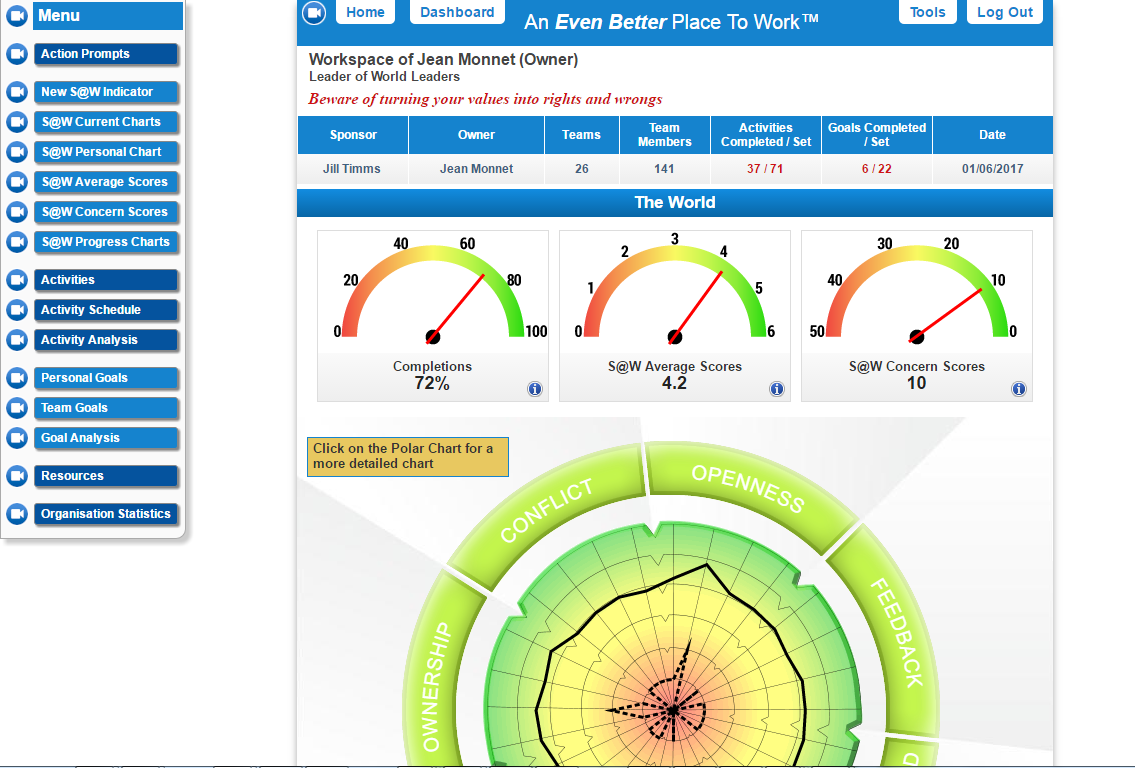Click the video icon beside S@W Personal Chart
Screen dimensions: 1135x768
point(17,152)
